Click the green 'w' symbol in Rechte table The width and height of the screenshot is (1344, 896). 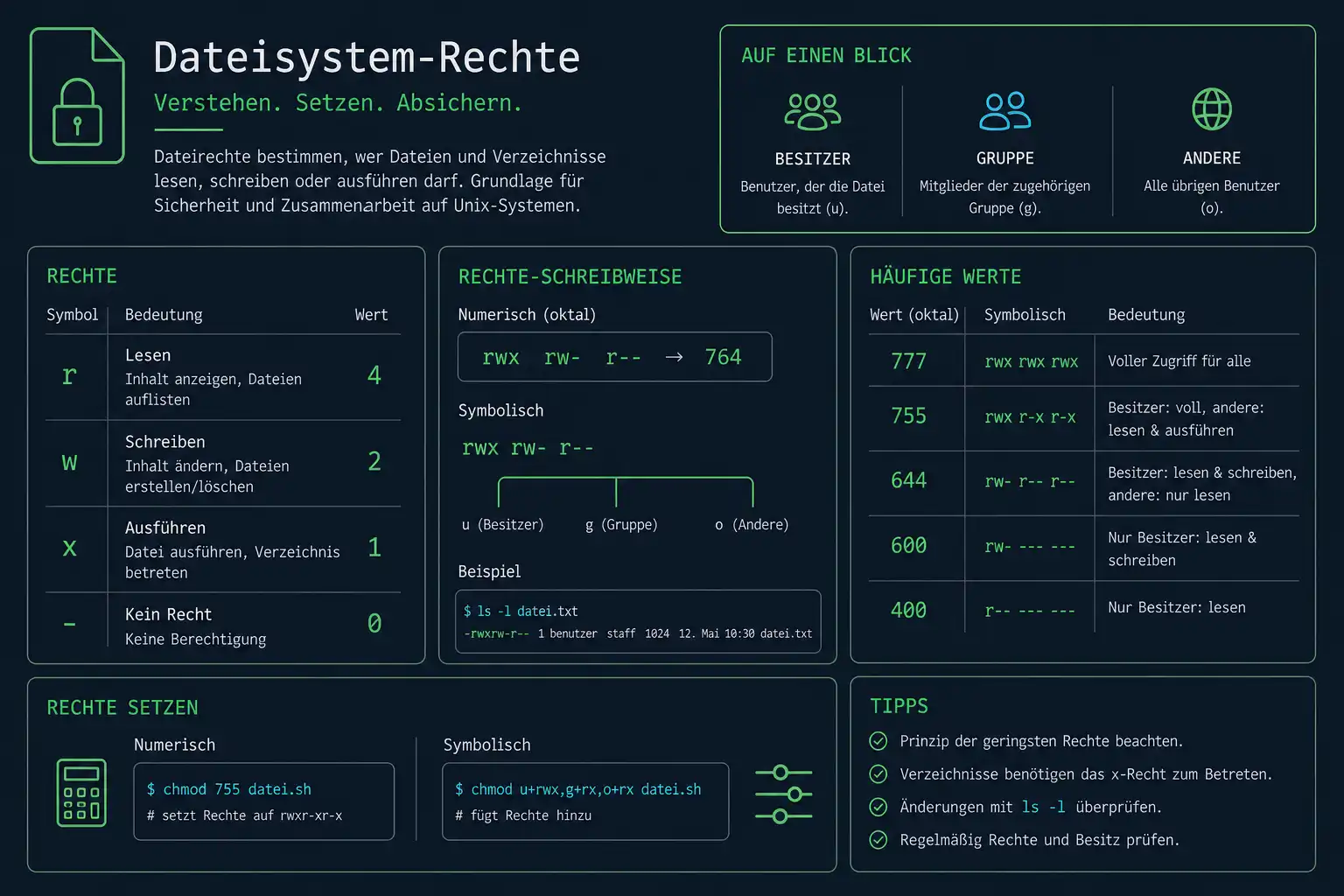click(x=69, y=462)
